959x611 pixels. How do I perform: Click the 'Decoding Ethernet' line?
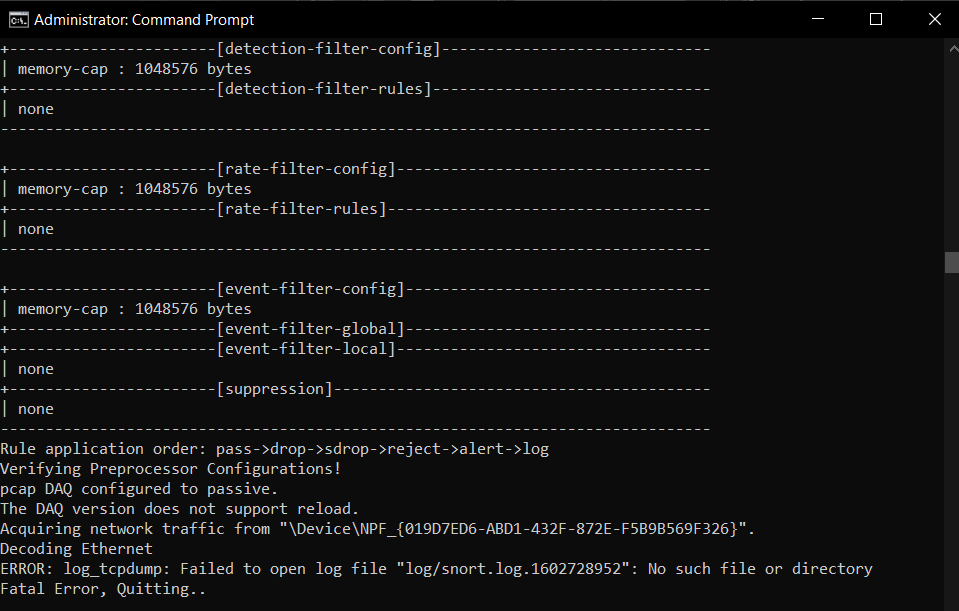tap(77, 548)
